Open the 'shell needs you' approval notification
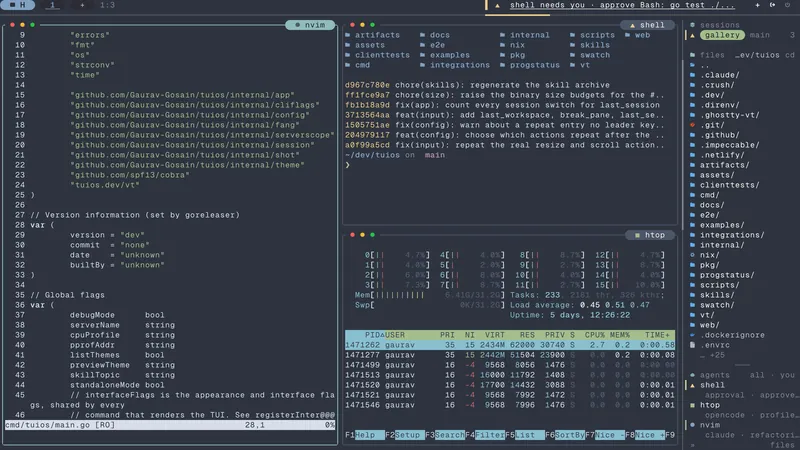The height and width of the screenshot is (450, 800). pos(622,5)
